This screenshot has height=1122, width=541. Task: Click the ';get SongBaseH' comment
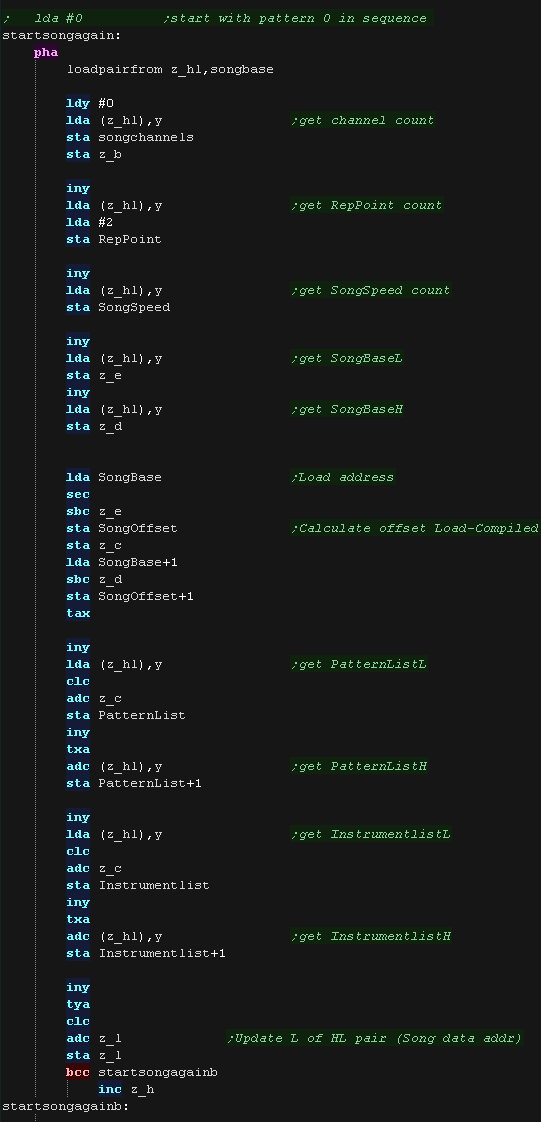pos(347,409)
